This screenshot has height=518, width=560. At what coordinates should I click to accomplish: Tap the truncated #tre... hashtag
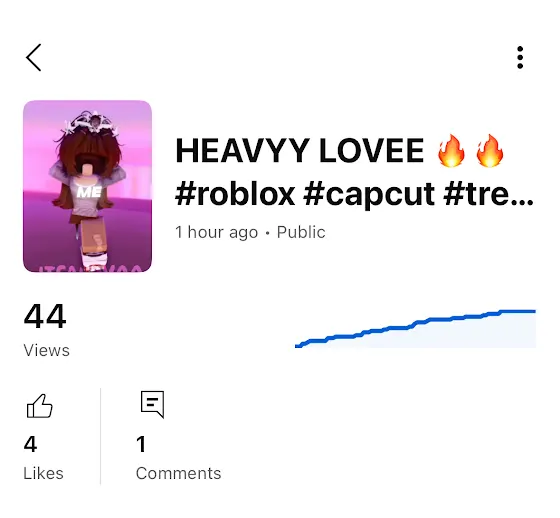[489, 195]
